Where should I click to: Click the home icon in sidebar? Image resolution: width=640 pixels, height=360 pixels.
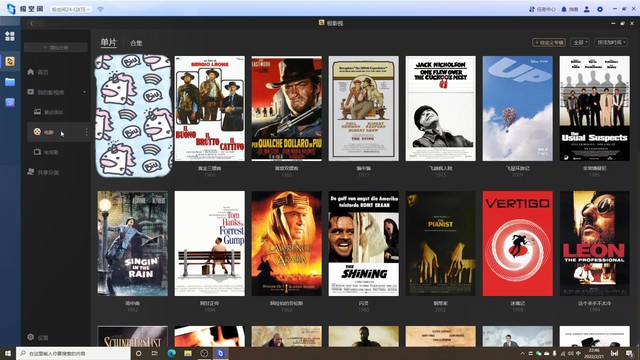(x=31, y=72)
